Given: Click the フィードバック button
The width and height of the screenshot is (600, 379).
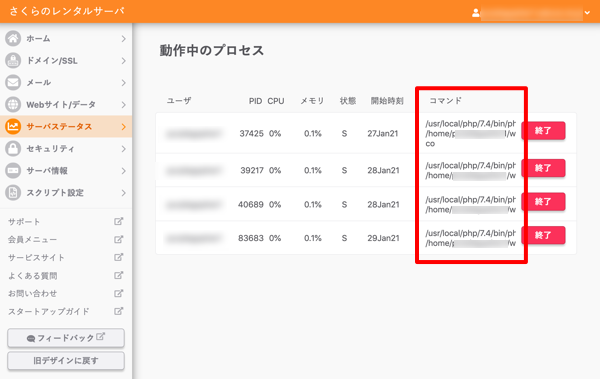Looking at the screenshot, I should point(66,338).
